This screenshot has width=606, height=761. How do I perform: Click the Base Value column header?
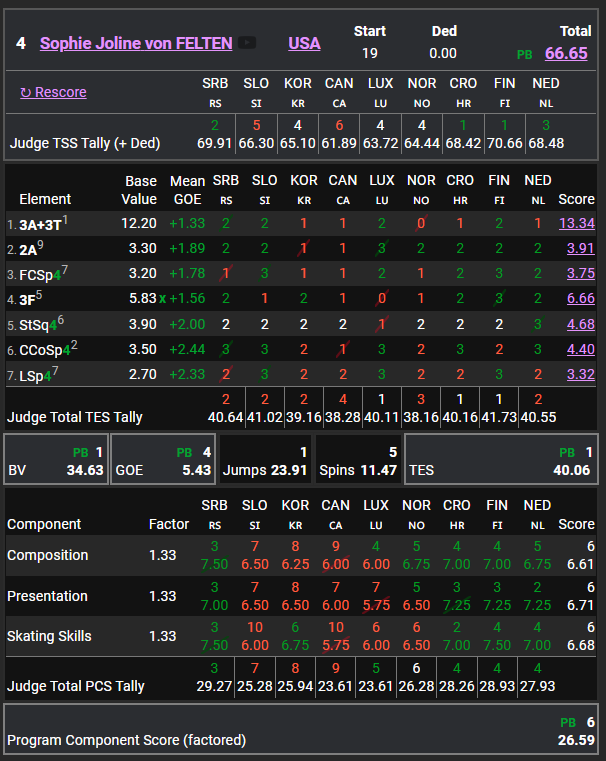(x=141, y=190)
